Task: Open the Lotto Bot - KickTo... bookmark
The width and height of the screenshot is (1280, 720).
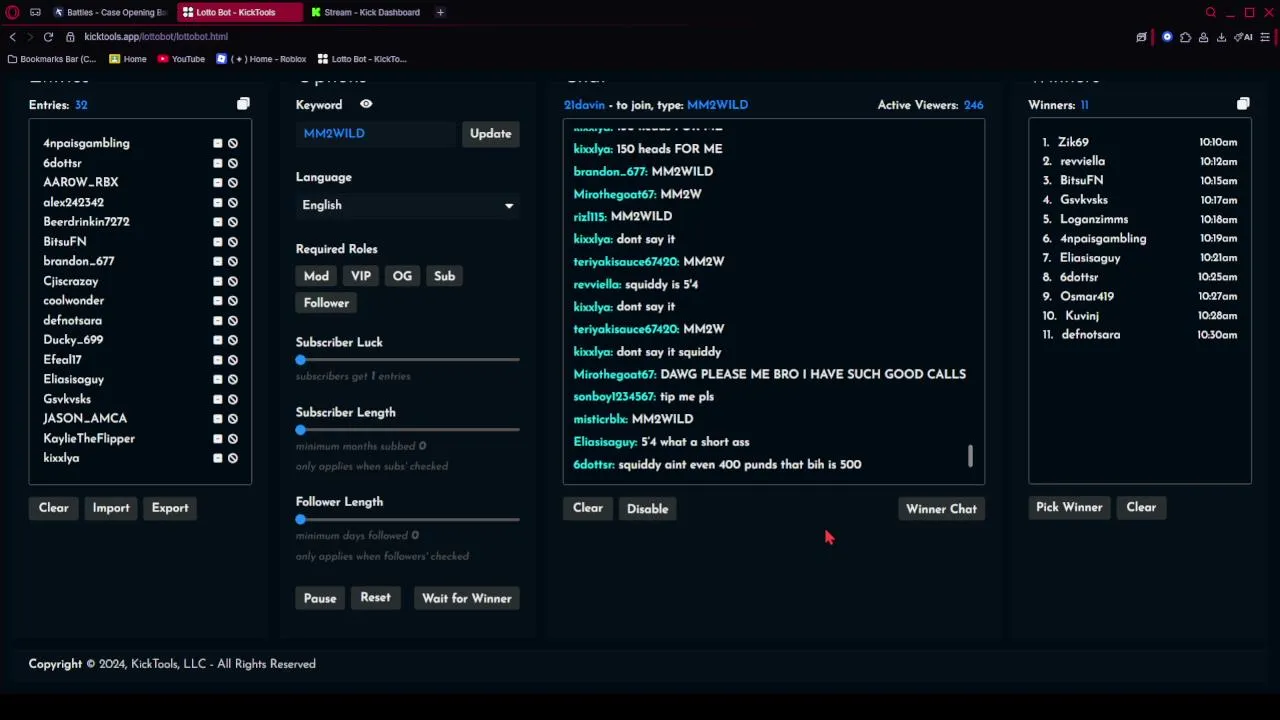Action: tap(362, 59)
